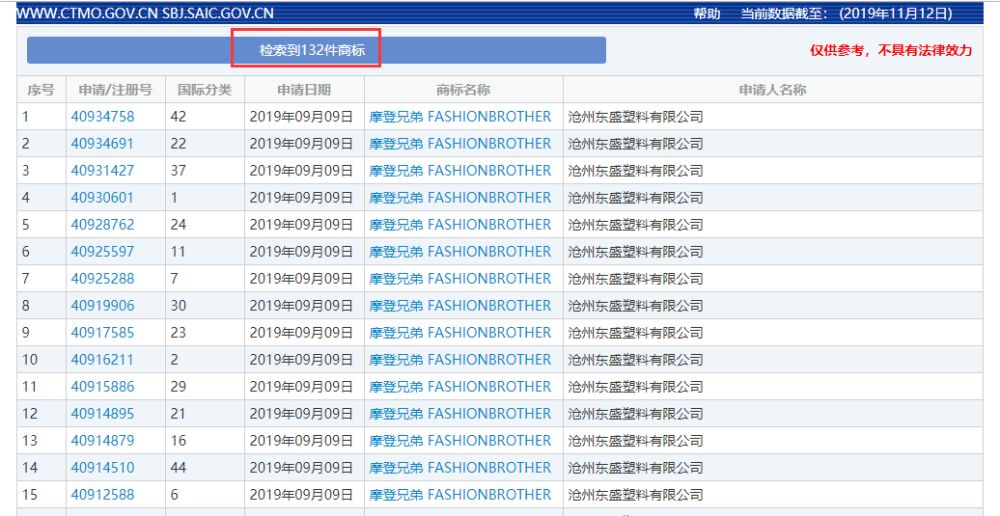This screenshot has height=516, width=1000.
Task: Click 2019年09月09日 date in row 40934758
Action: pos(301,117)
